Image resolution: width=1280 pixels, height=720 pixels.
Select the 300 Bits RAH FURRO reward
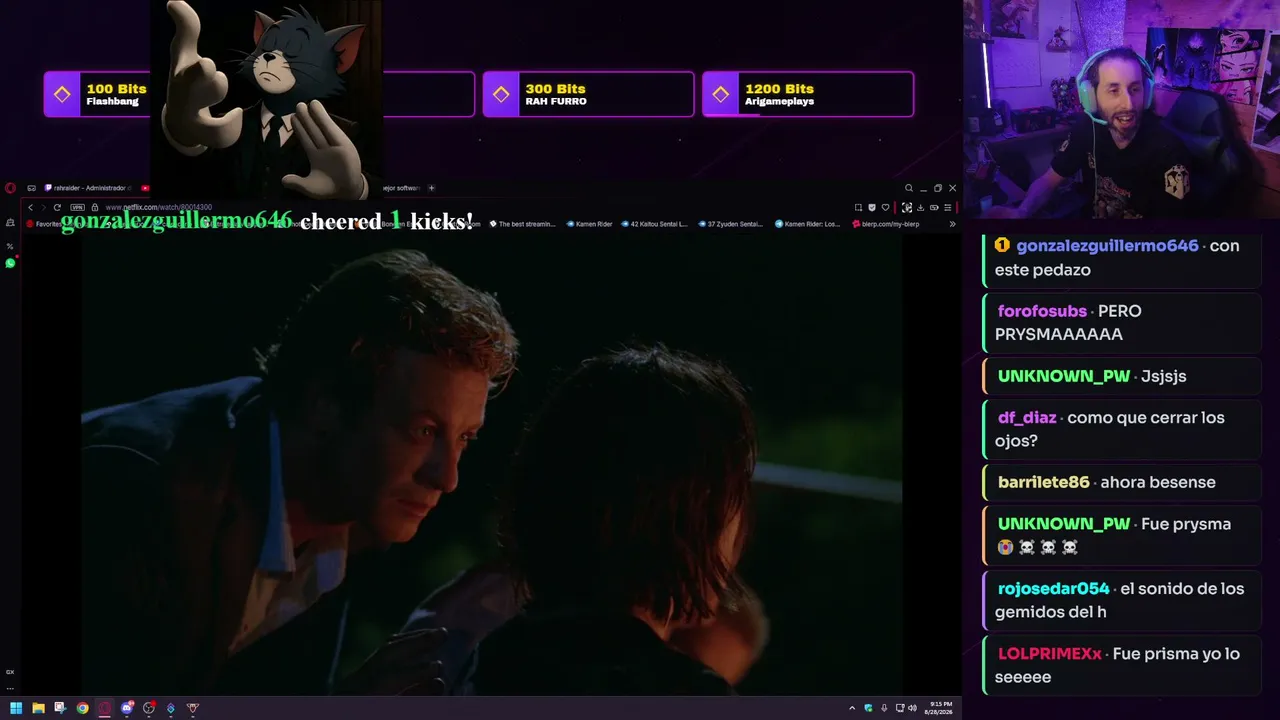[x=588, y=94]
